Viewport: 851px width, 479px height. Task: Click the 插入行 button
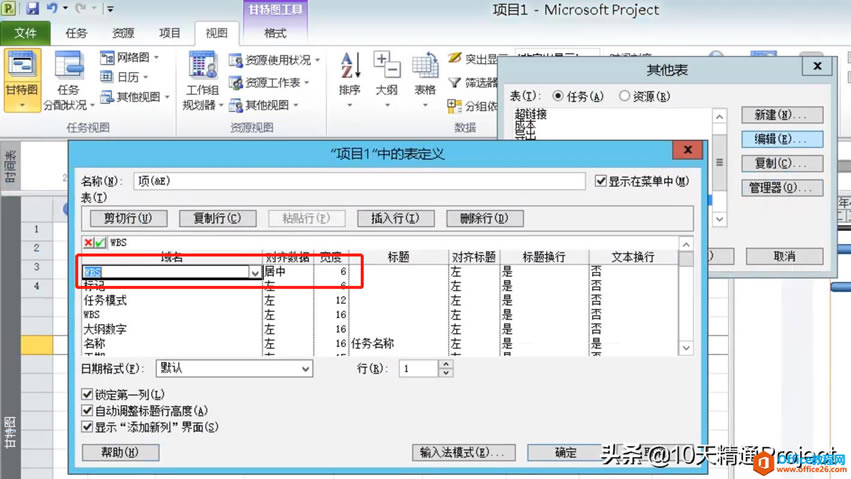(x=395, y=218)
